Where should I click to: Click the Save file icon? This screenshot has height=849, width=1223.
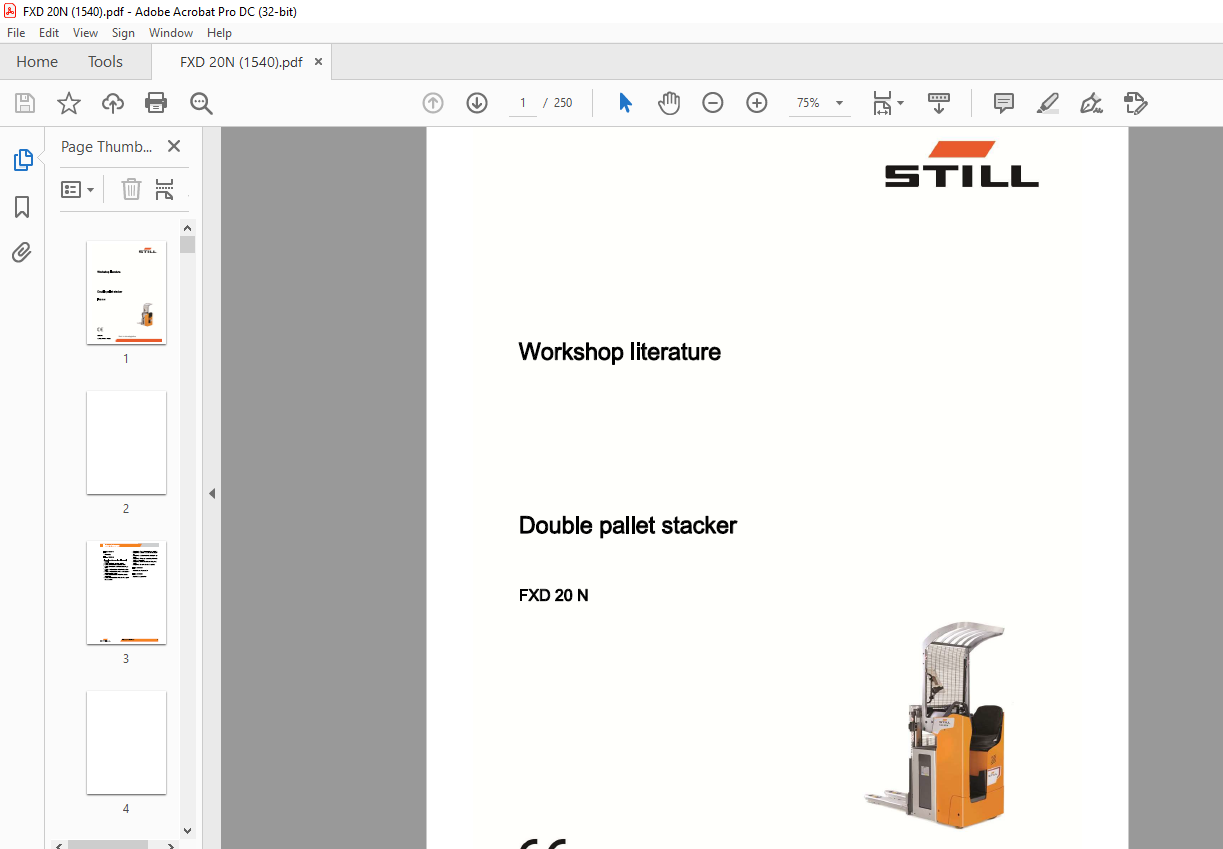[x=25, y=103]
